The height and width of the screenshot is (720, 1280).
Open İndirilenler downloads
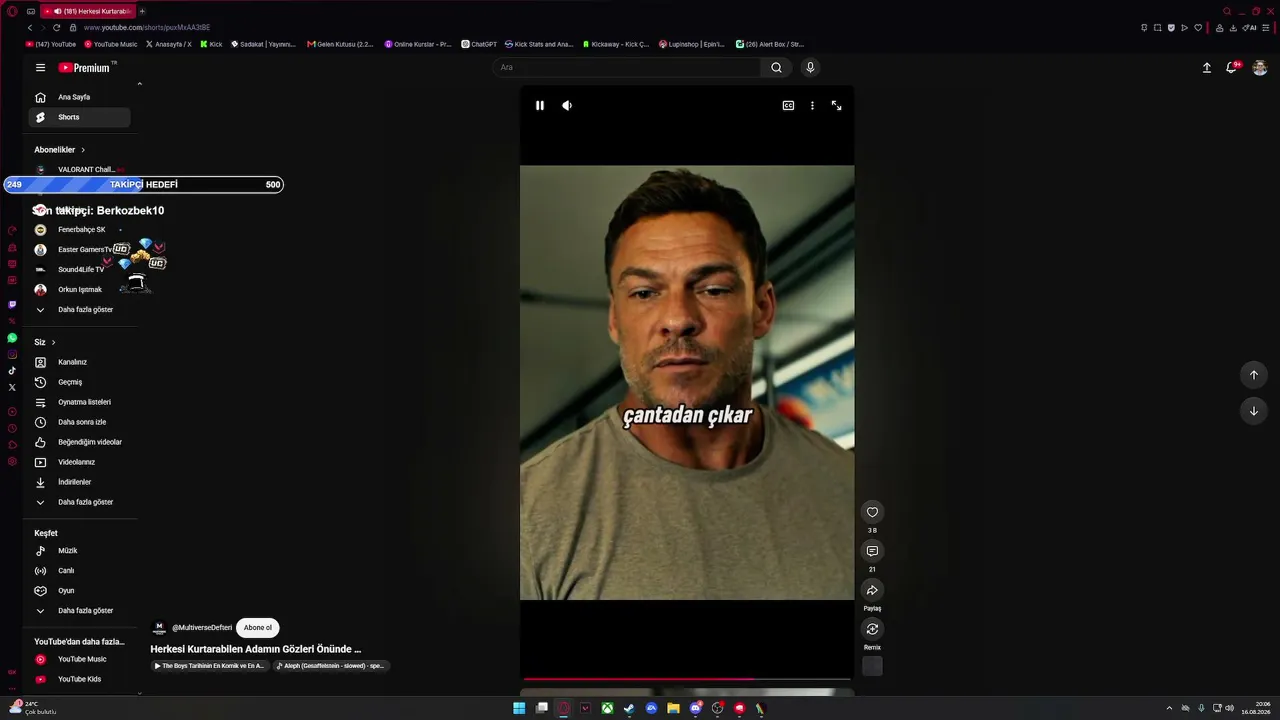click(80, 482)
